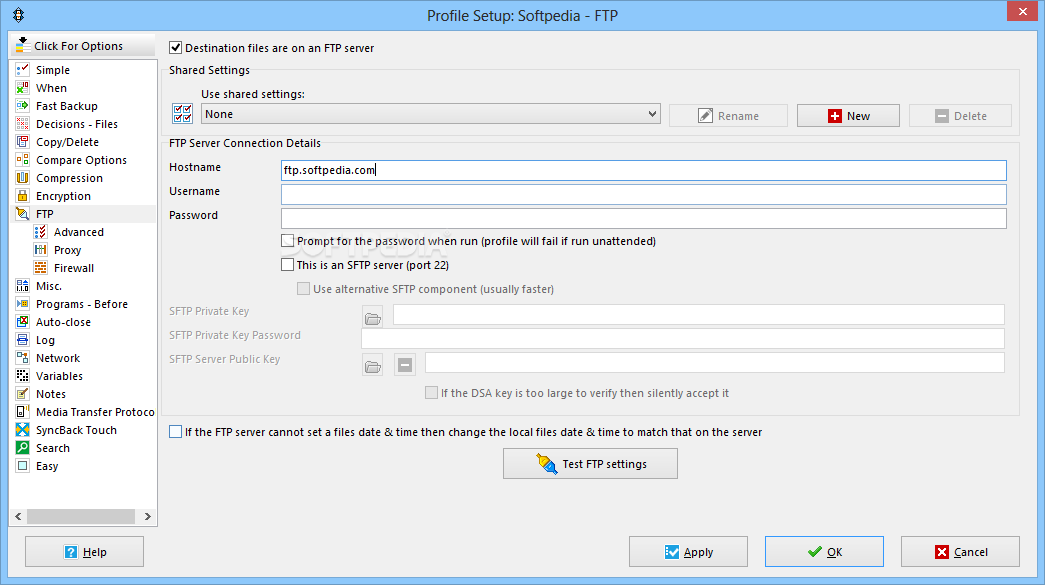
Task: Browse for SFTP Server Public Key folder icon
Action: [x=373, y=366]
